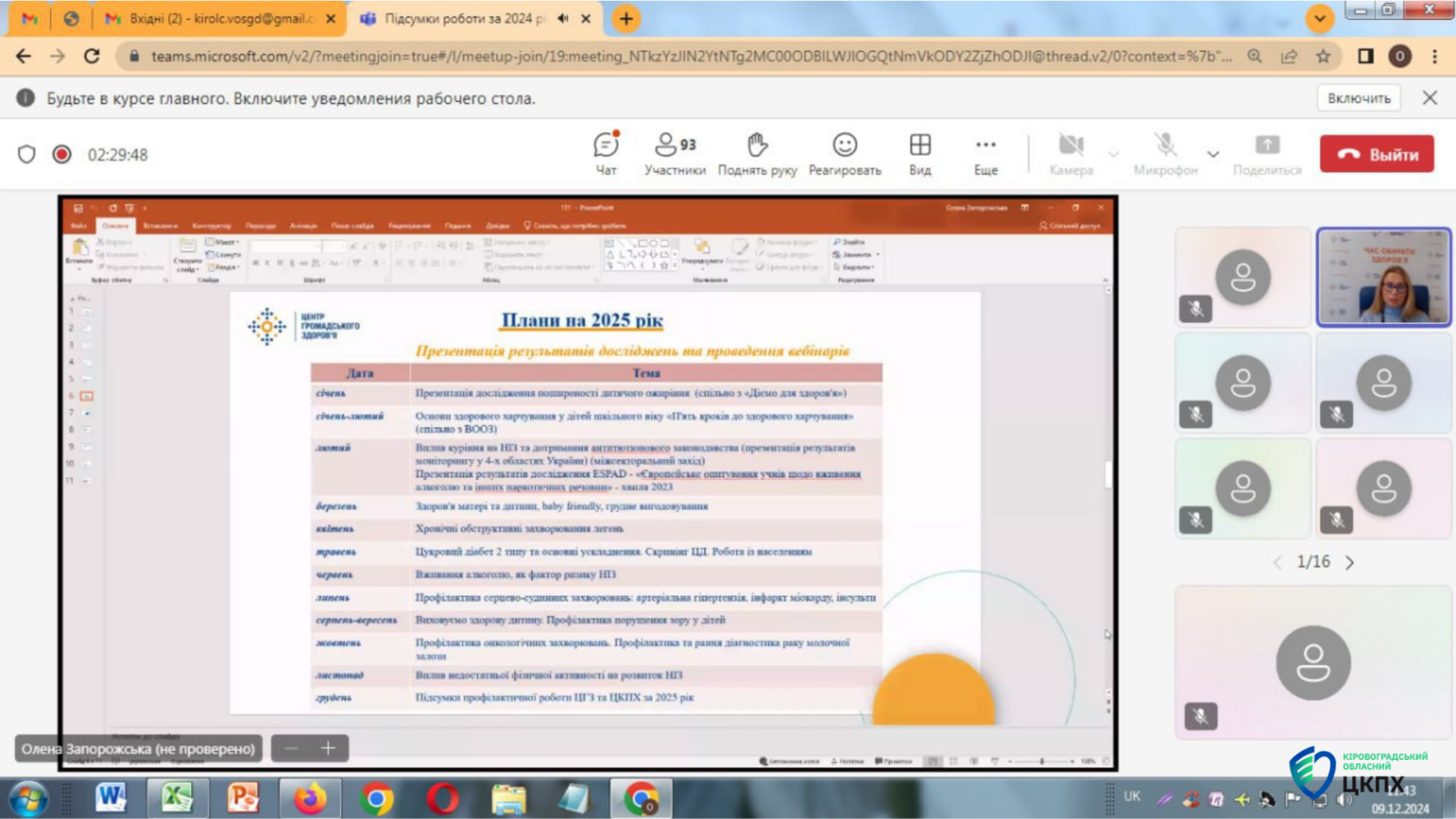1456x819 pixels.
Task: Click the Share content icon
Action: click(x=1267, y=154)
